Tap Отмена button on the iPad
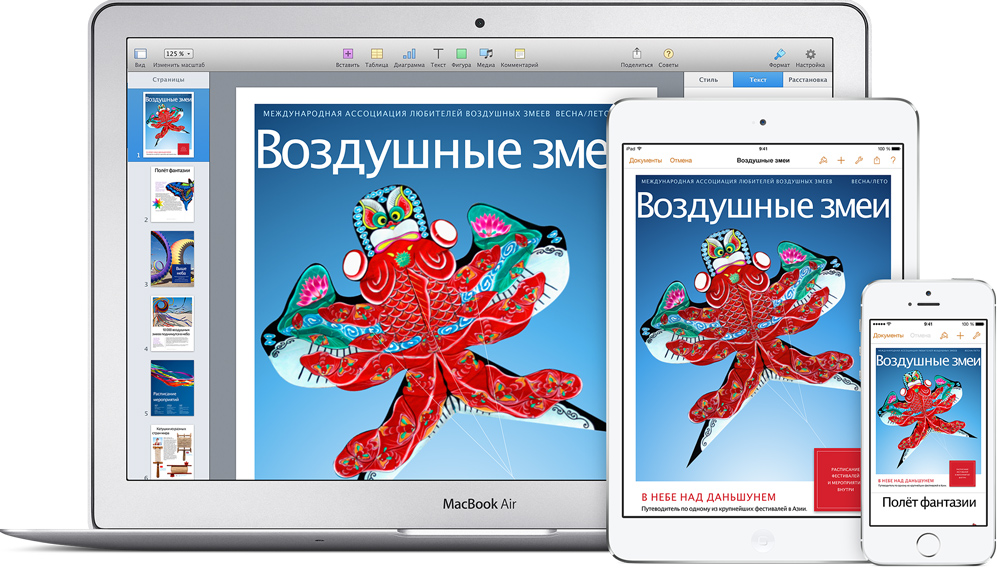The image size is (997, 569). pyautogui.click(x=681, y=160)
